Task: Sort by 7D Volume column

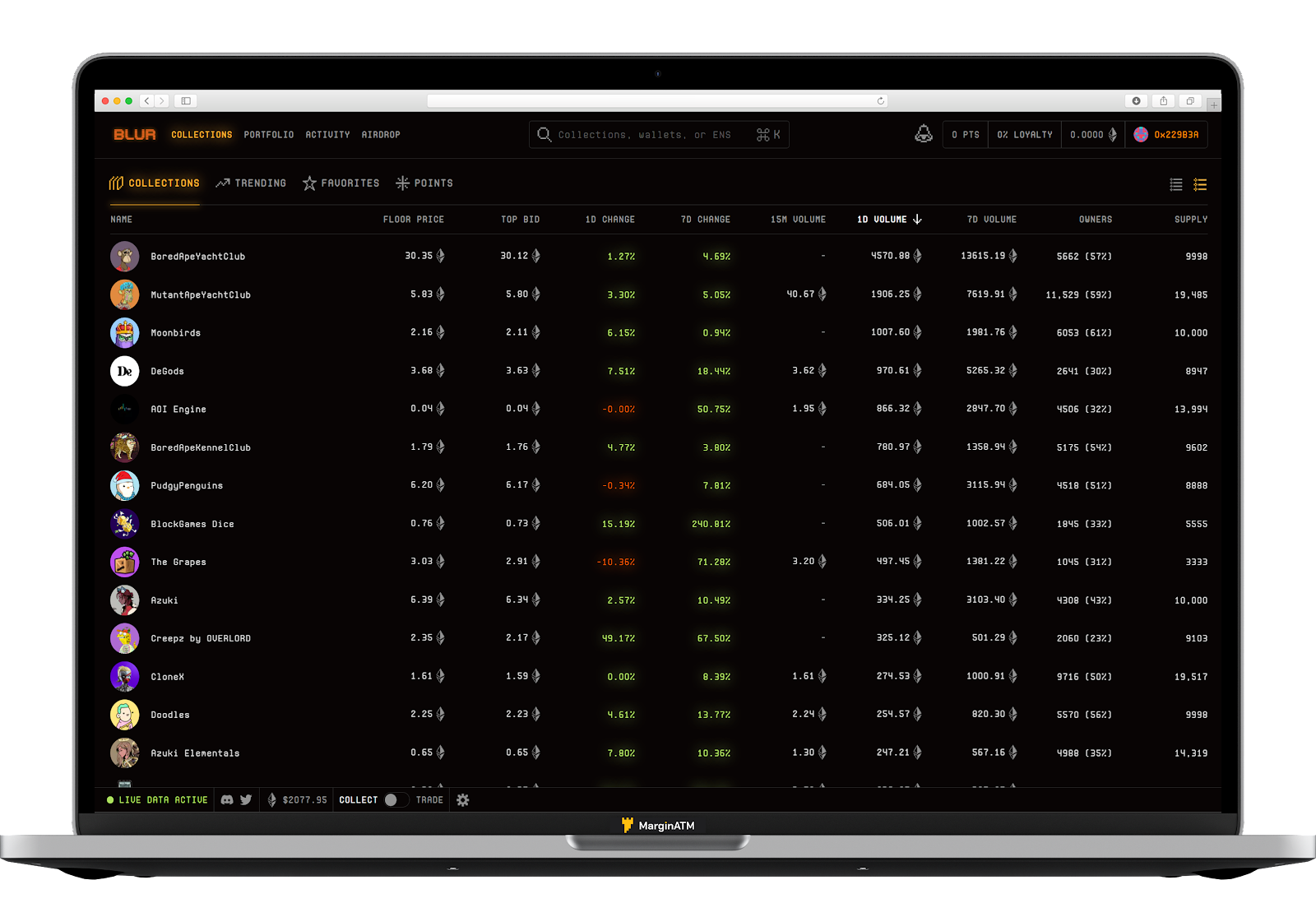Action: 991,220
